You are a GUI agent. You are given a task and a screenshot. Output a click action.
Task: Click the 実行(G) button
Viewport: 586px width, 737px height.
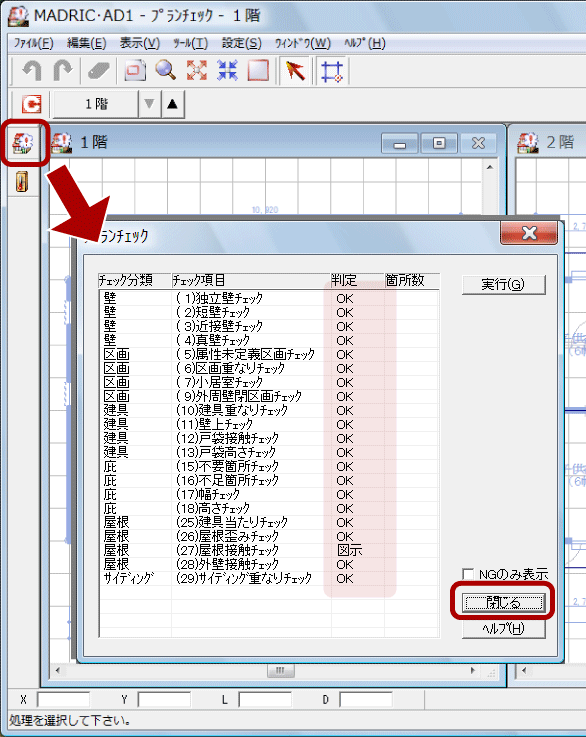tap(503, 284)
